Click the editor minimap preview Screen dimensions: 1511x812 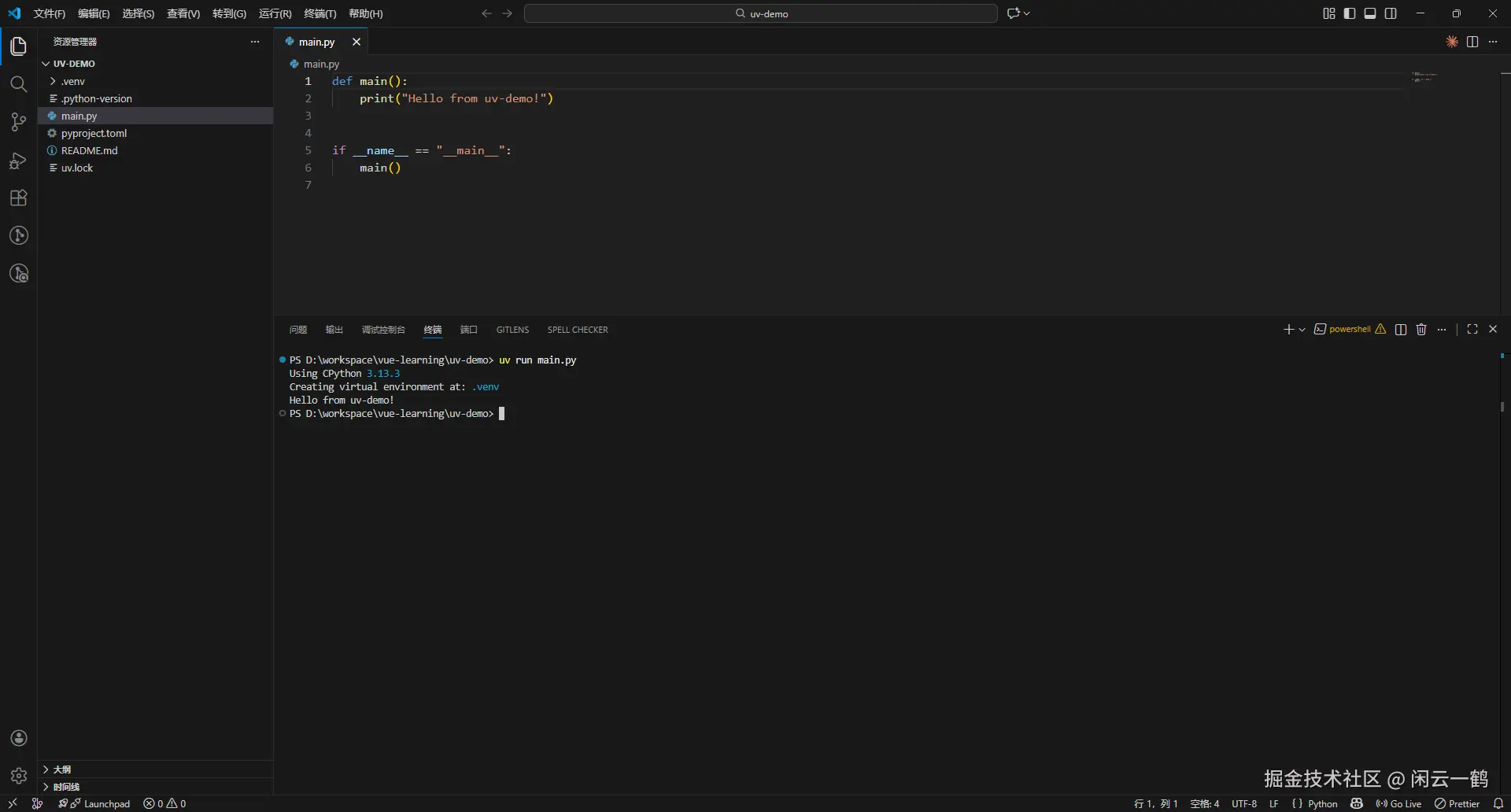tap(1424, 77)
